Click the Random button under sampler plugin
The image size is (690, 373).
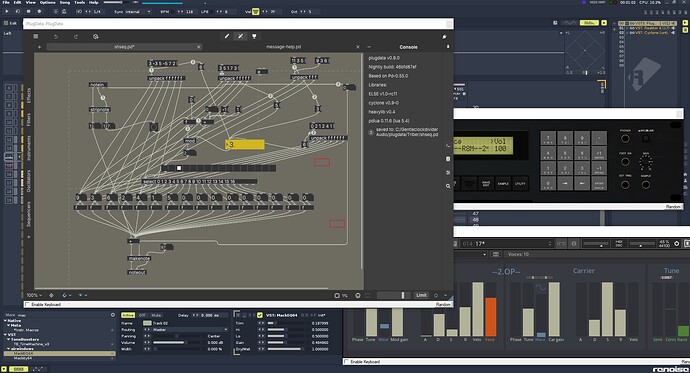point(674,207)
